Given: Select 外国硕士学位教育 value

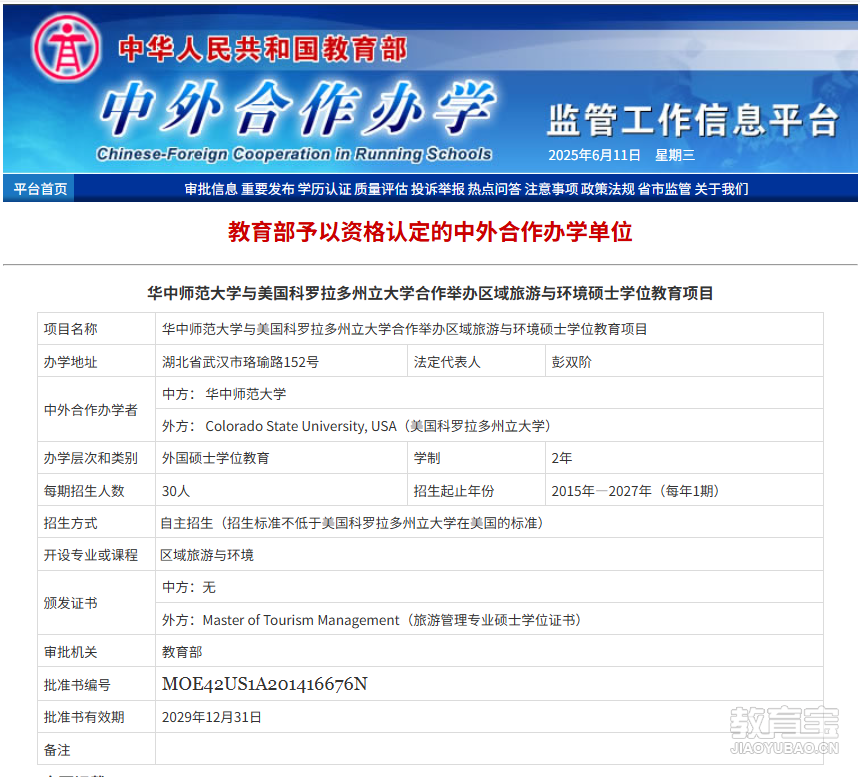Looking at the screenshot, I should 216,458.
